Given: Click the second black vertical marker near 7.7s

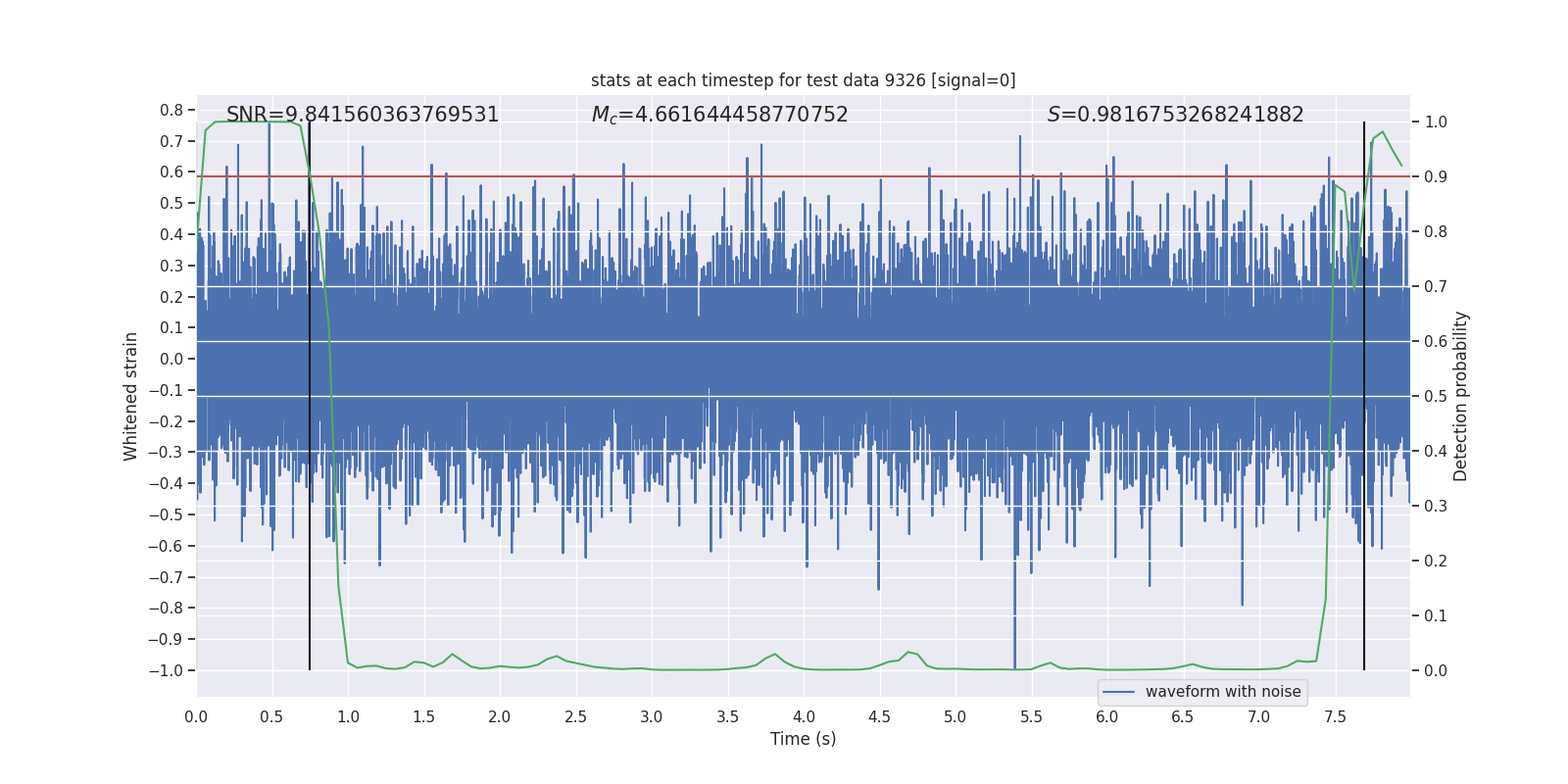Looking at the screenshot, I should [1364, 396].
